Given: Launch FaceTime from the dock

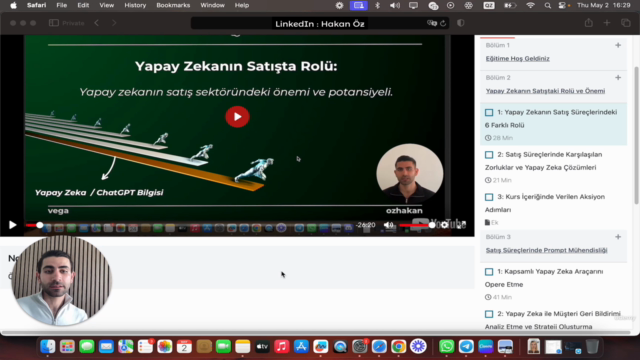Looking at the screenshot, I should [x=223, y=347].
